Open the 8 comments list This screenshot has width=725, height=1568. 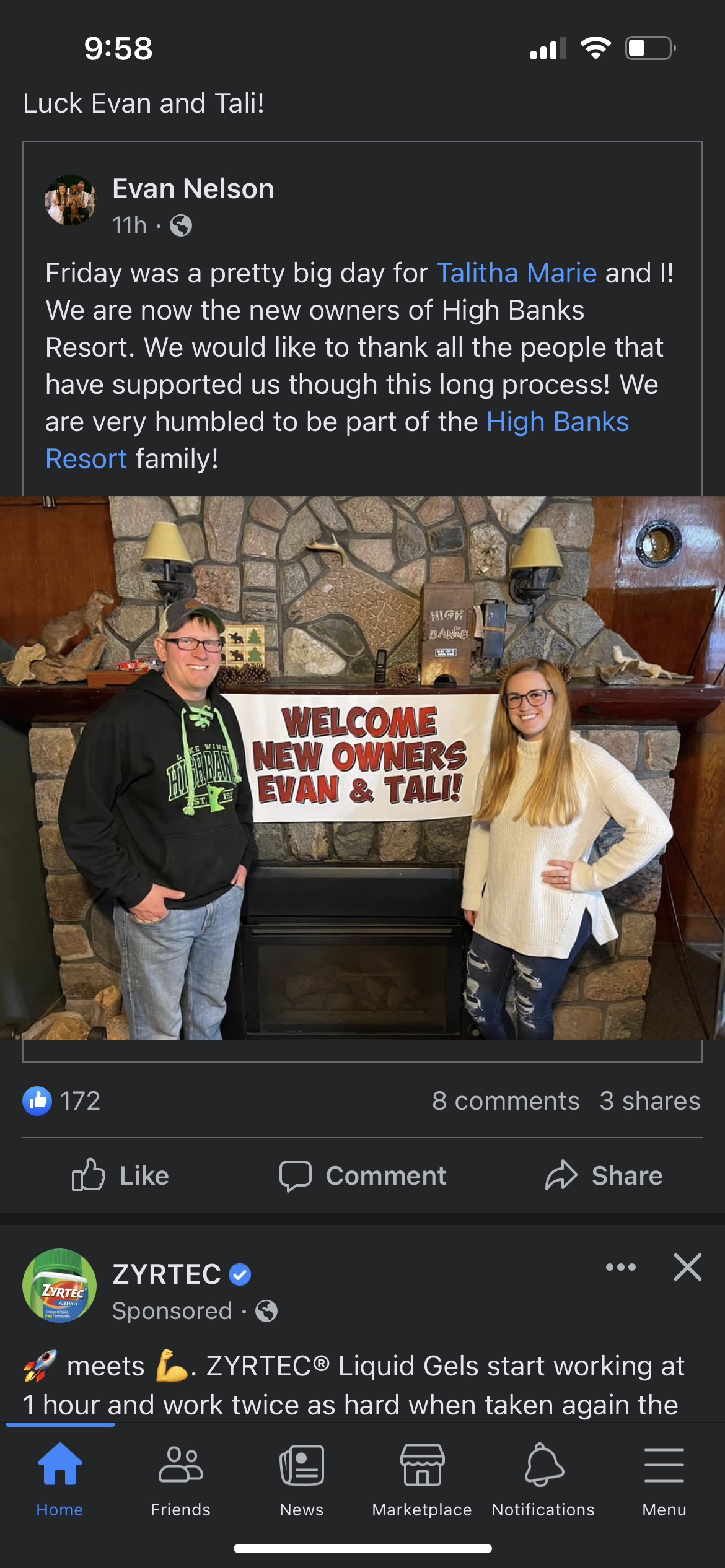[x=506, y=1101]
